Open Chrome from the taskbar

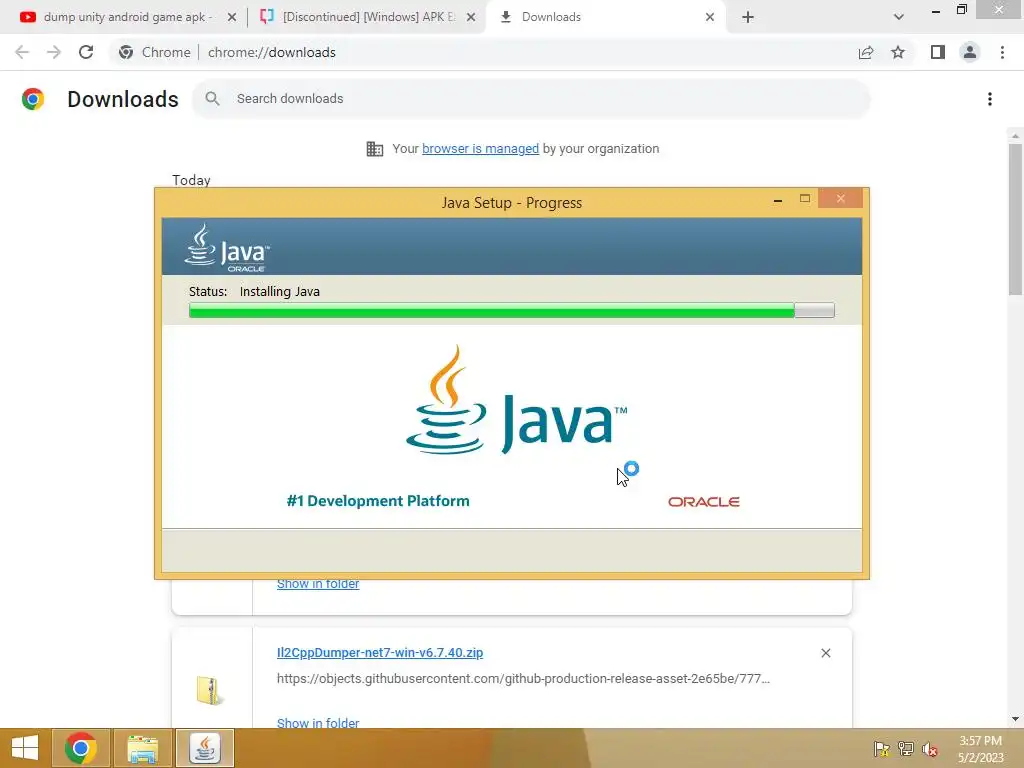[81, 748]
